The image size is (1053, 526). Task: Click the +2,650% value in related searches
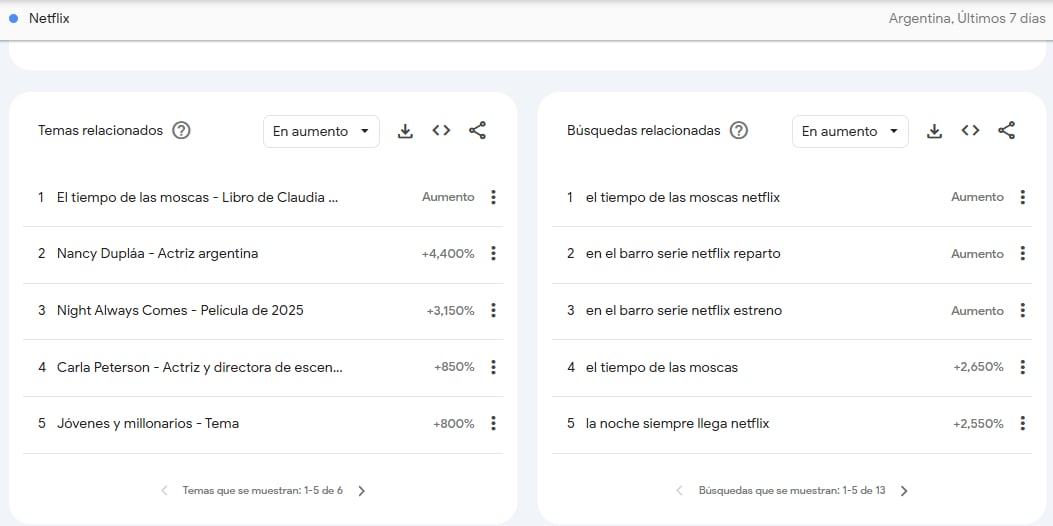coord(978,367)
